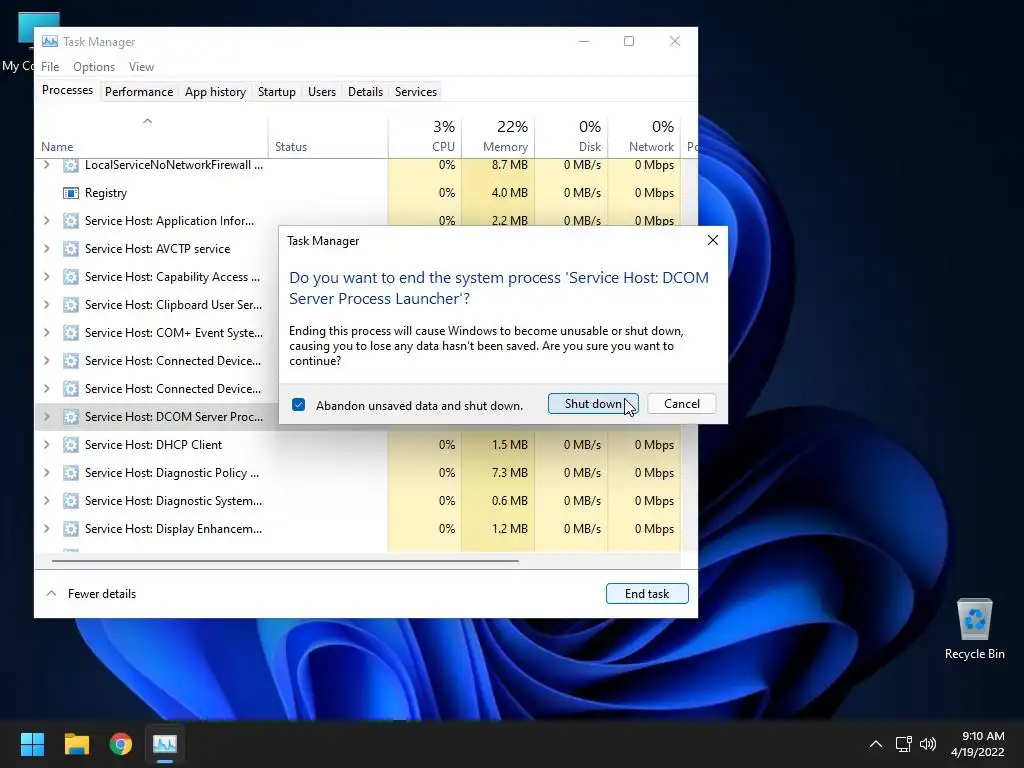1024x768 pixels.
Task: Confirm with the Shut down button
Action: [x=593, y=404]
